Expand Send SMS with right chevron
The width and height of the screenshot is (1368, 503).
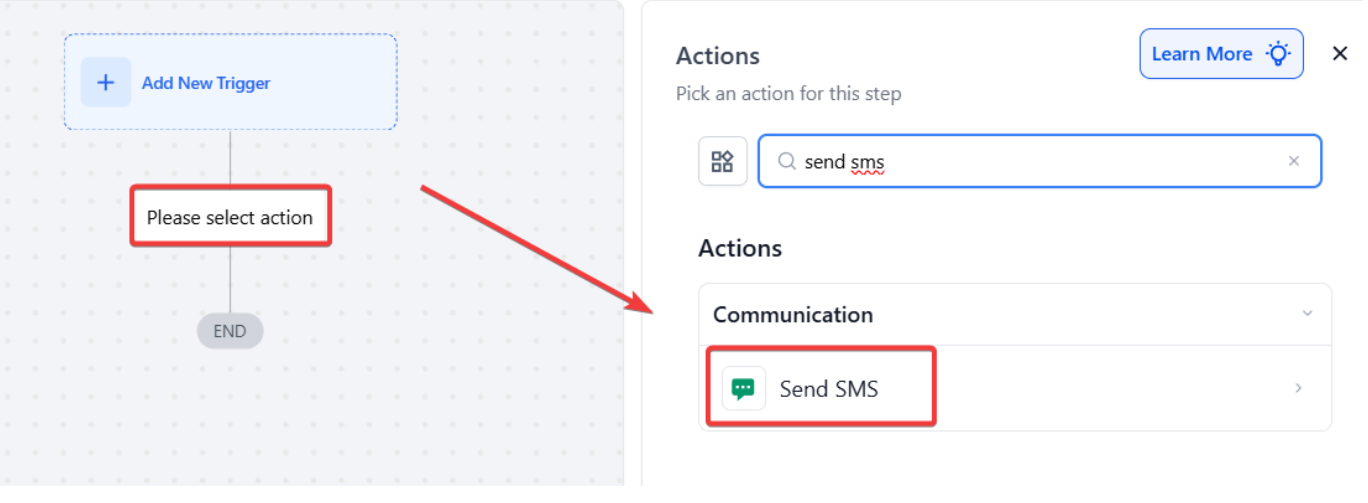1298,388
